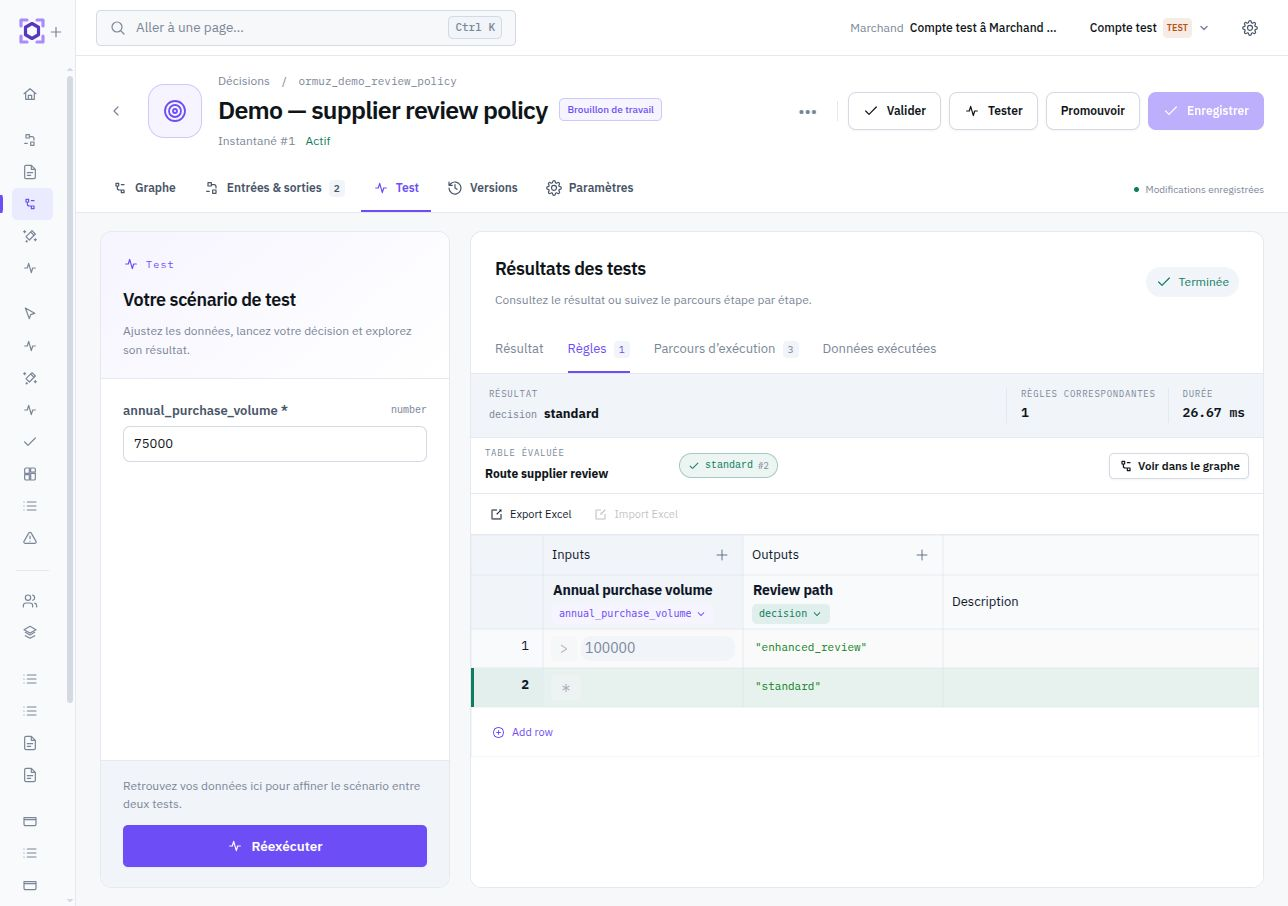Open the annual_purchase_volume column dropdown
1288x906 pixels.
click(x=632, y=613)
